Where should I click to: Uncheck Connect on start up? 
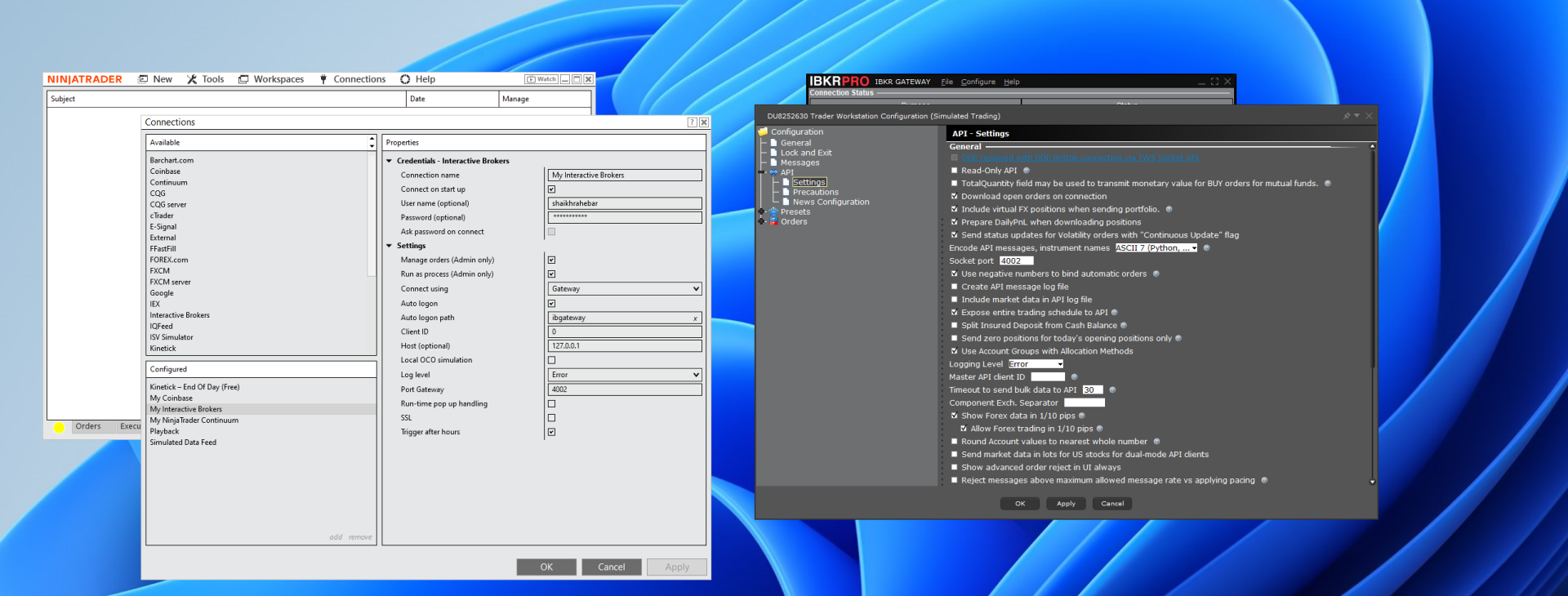coord(551,189)
